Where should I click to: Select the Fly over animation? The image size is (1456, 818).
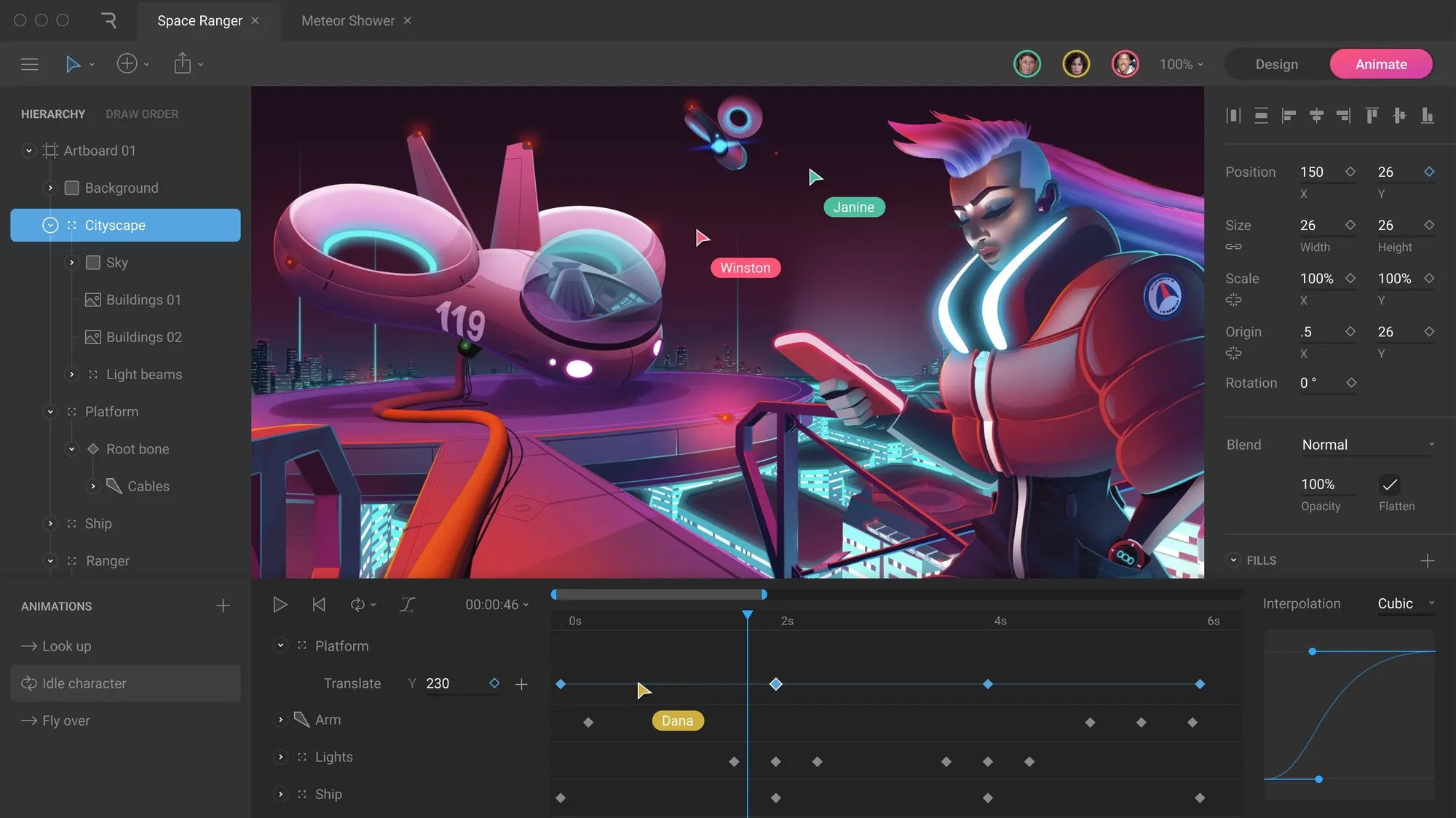point(66,720)
